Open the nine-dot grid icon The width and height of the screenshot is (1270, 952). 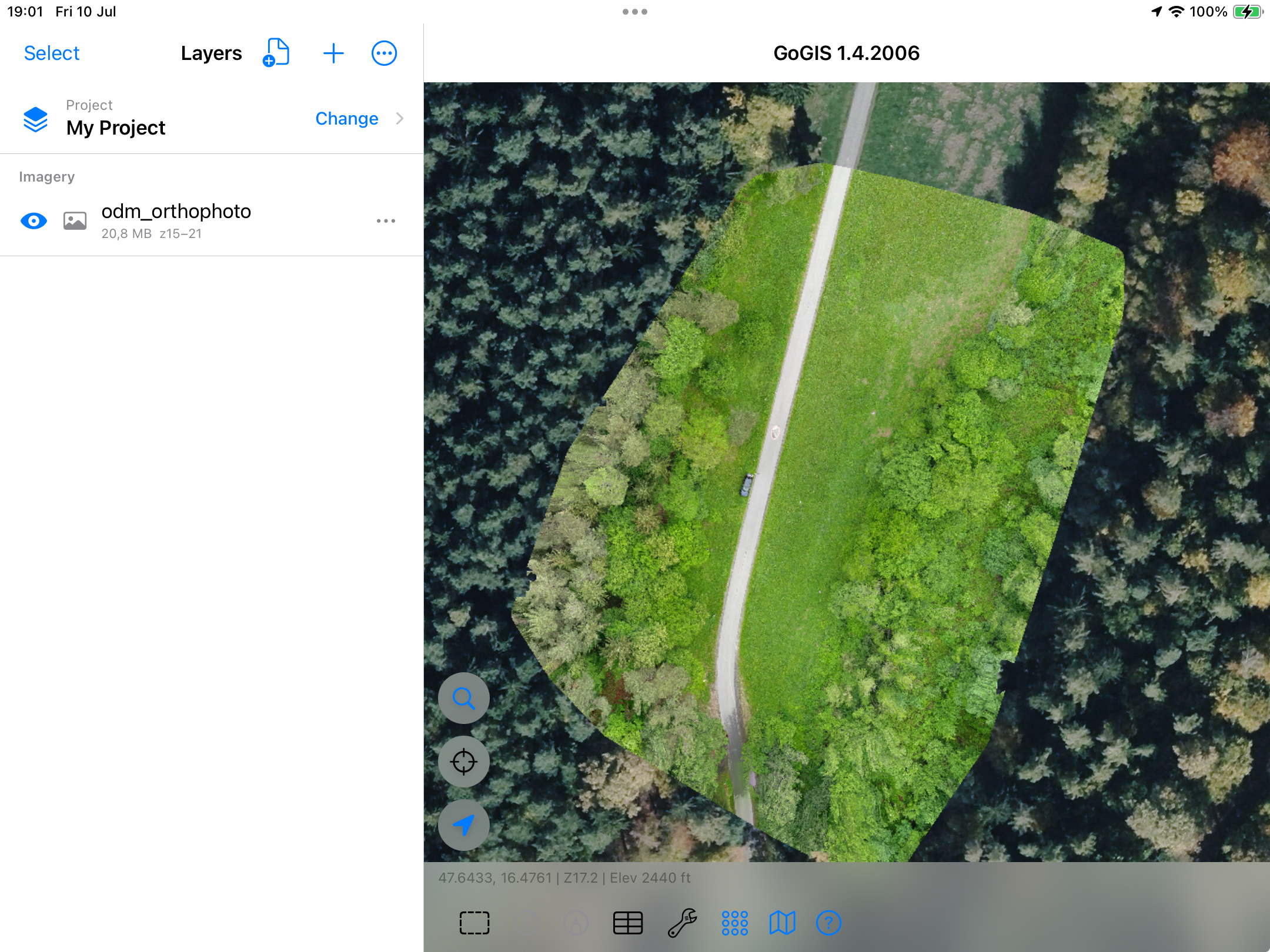(735, 923)
